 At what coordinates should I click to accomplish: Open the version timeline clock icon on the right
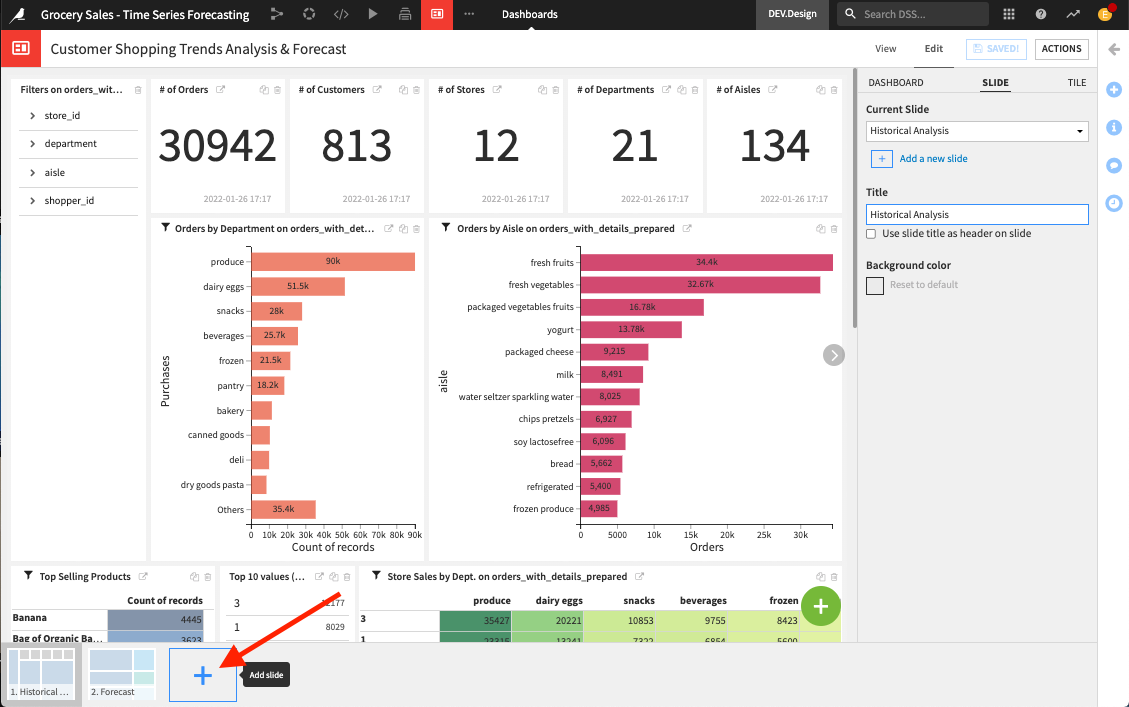(1113, 204)
